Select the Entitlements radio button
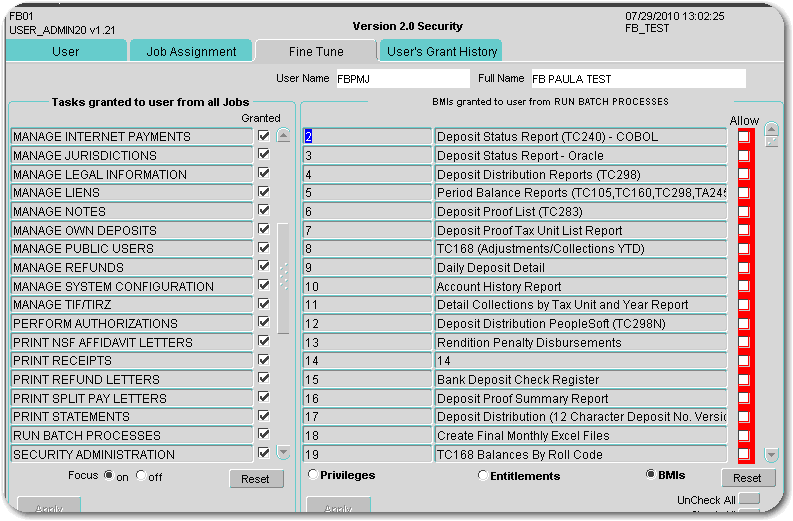793x521 pixels. pyautogui.click(x=483, y=475)
